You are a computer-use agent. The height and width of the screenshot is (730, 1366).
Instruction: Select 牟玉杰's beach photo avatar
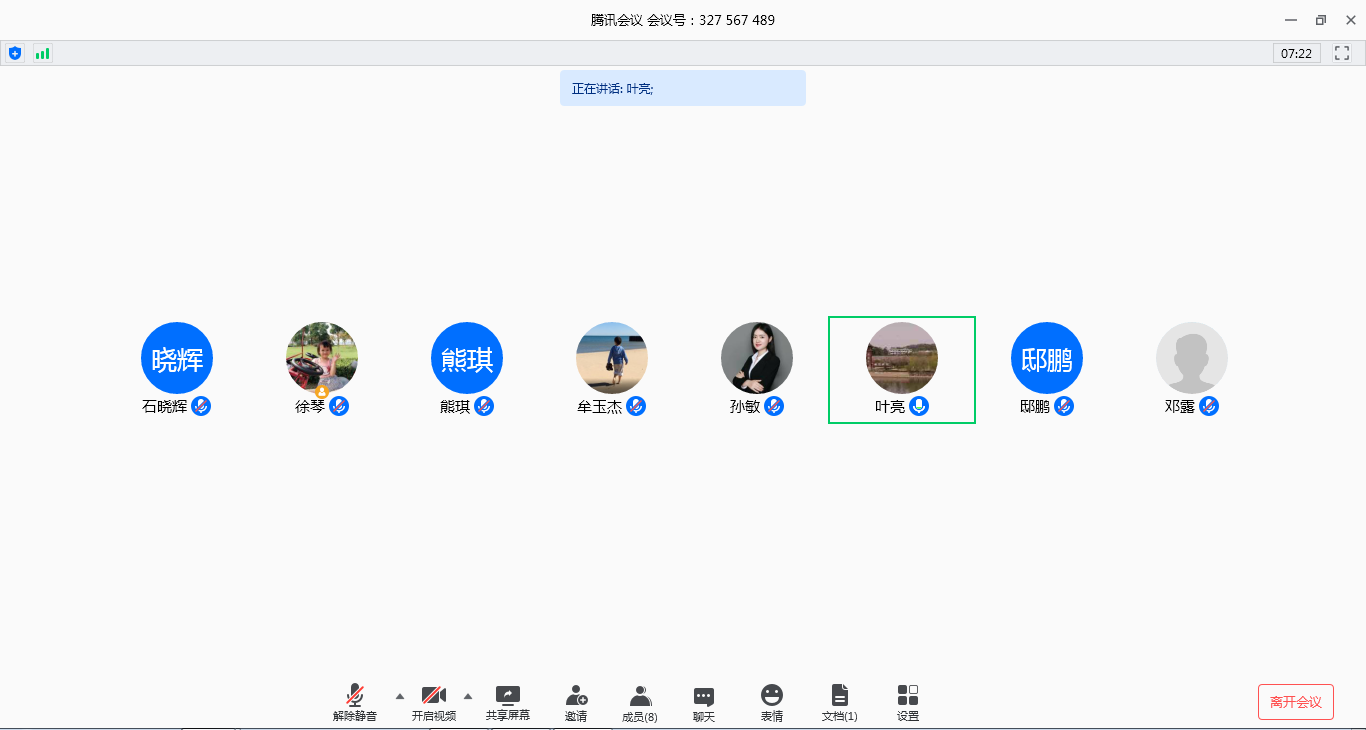(612, 358)
